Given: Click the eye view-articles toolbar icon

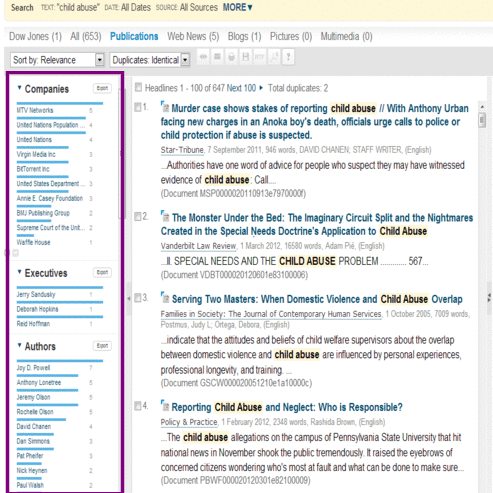Looking at the screenshot, I should coord(203,57).
